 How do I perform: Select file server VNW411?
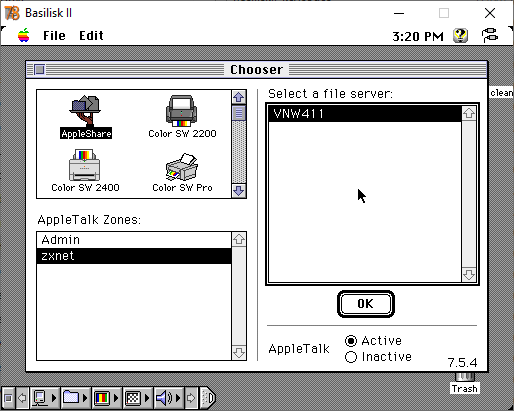coord(365,114)
